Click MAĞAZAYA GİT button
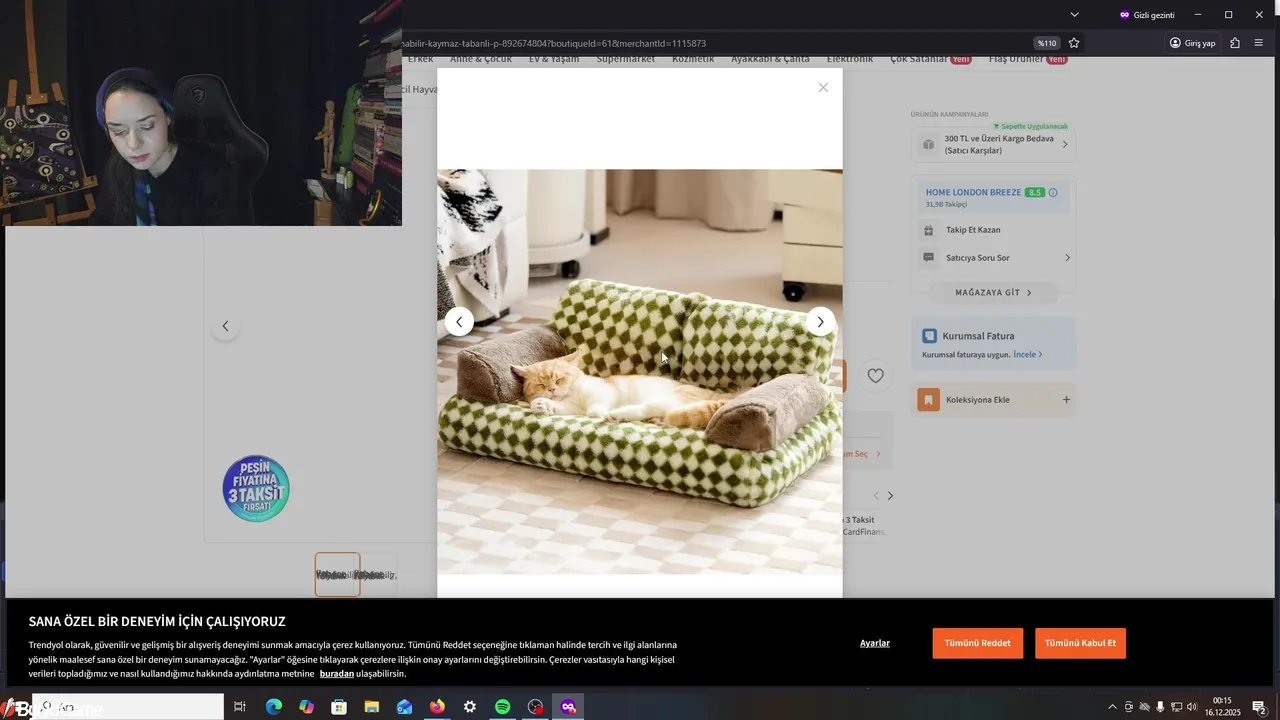 993,292
